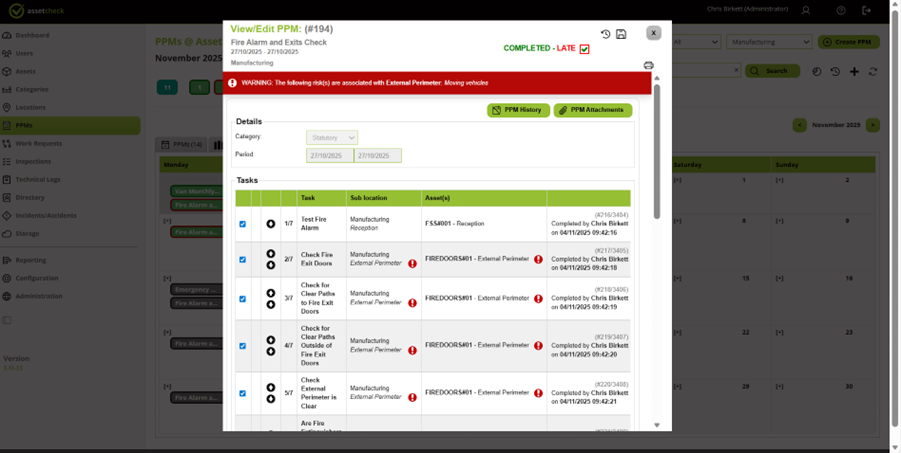Open the PPM Attachments button

pos(593,110)
